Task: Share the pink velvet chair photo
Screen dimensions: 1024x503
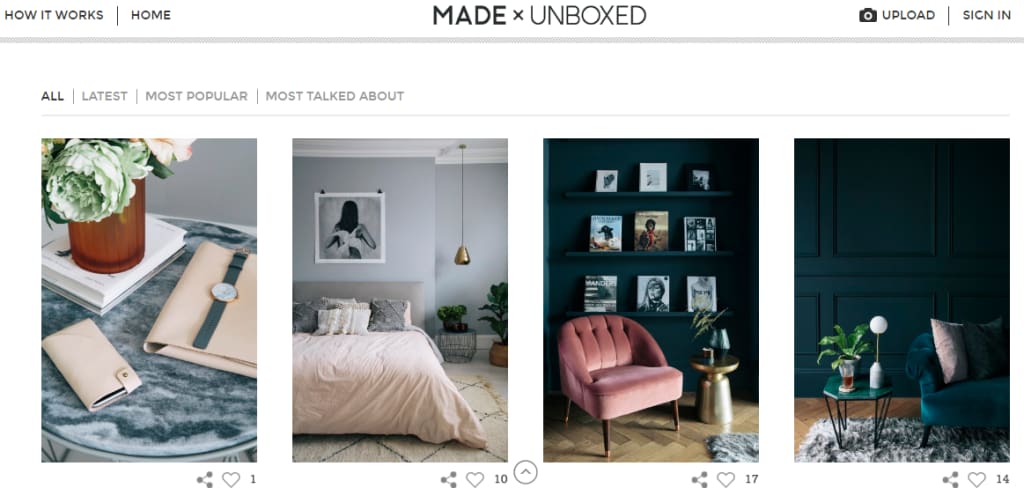Action: pos(699,480)
